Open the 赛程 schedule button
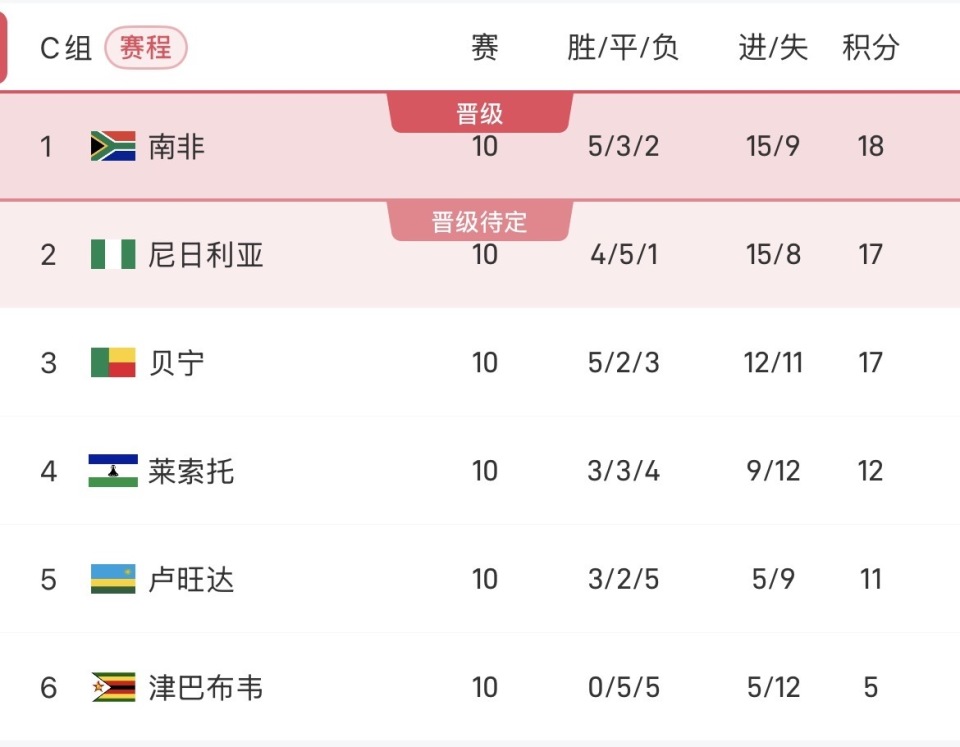 pos(146,47)
